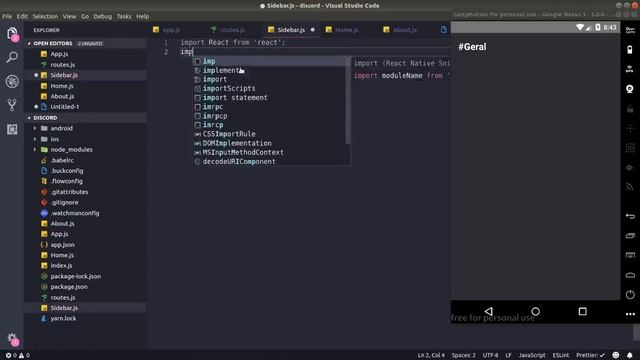Open Untitled-1 in Open Editors
640x360 pixels.
click(86, 107)
